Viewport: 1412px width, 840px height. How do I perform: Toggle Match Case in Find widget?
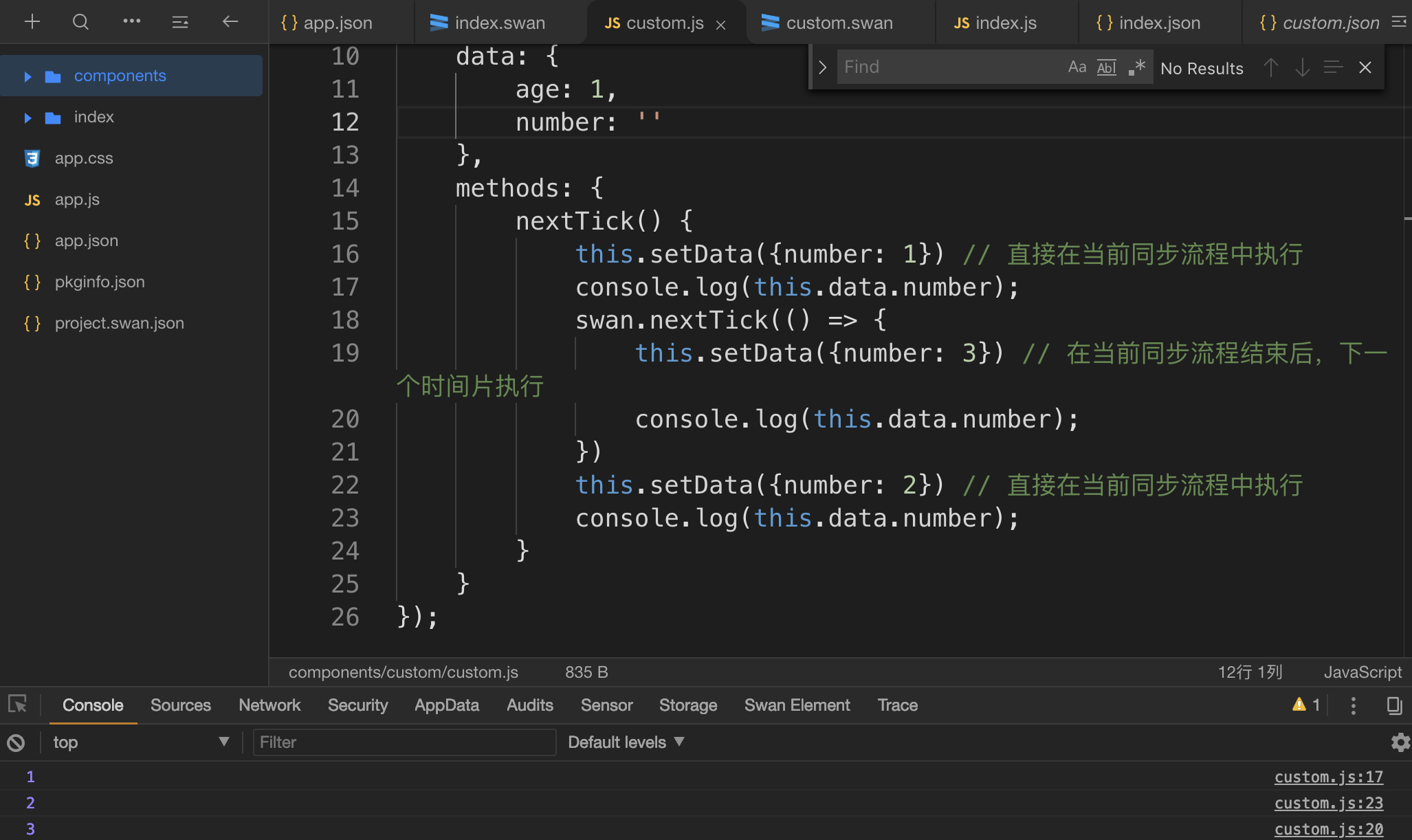point(1077,67)
